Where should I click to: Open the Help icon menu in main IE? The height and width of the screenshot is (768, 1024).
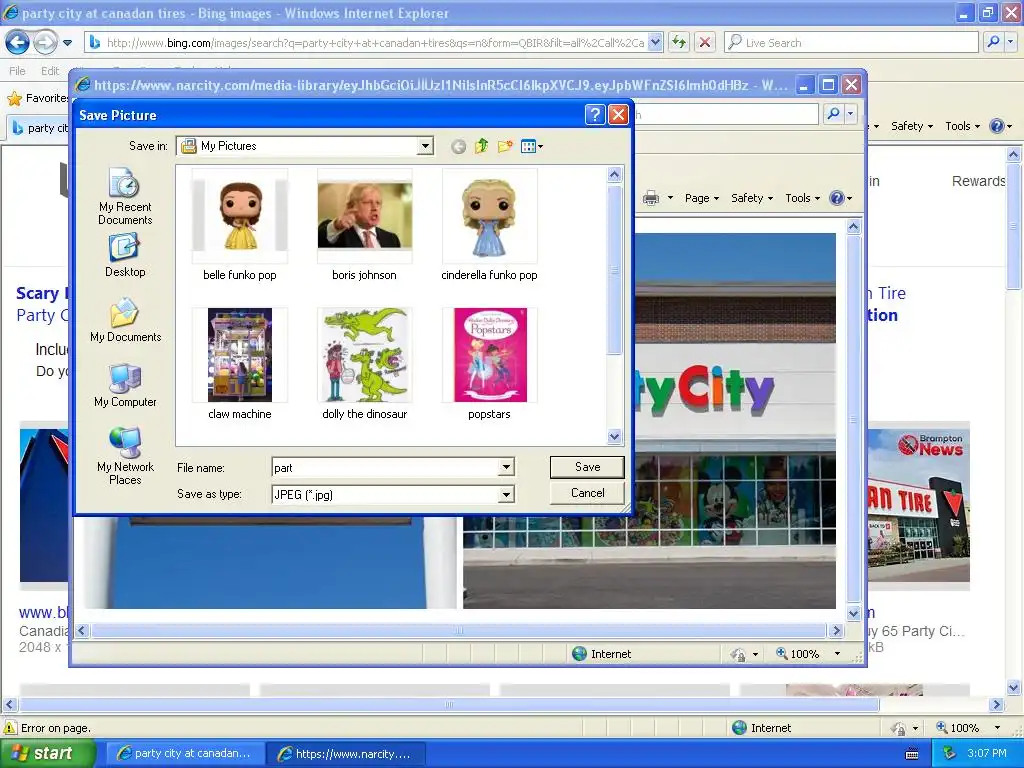[x=1000, y=126]
